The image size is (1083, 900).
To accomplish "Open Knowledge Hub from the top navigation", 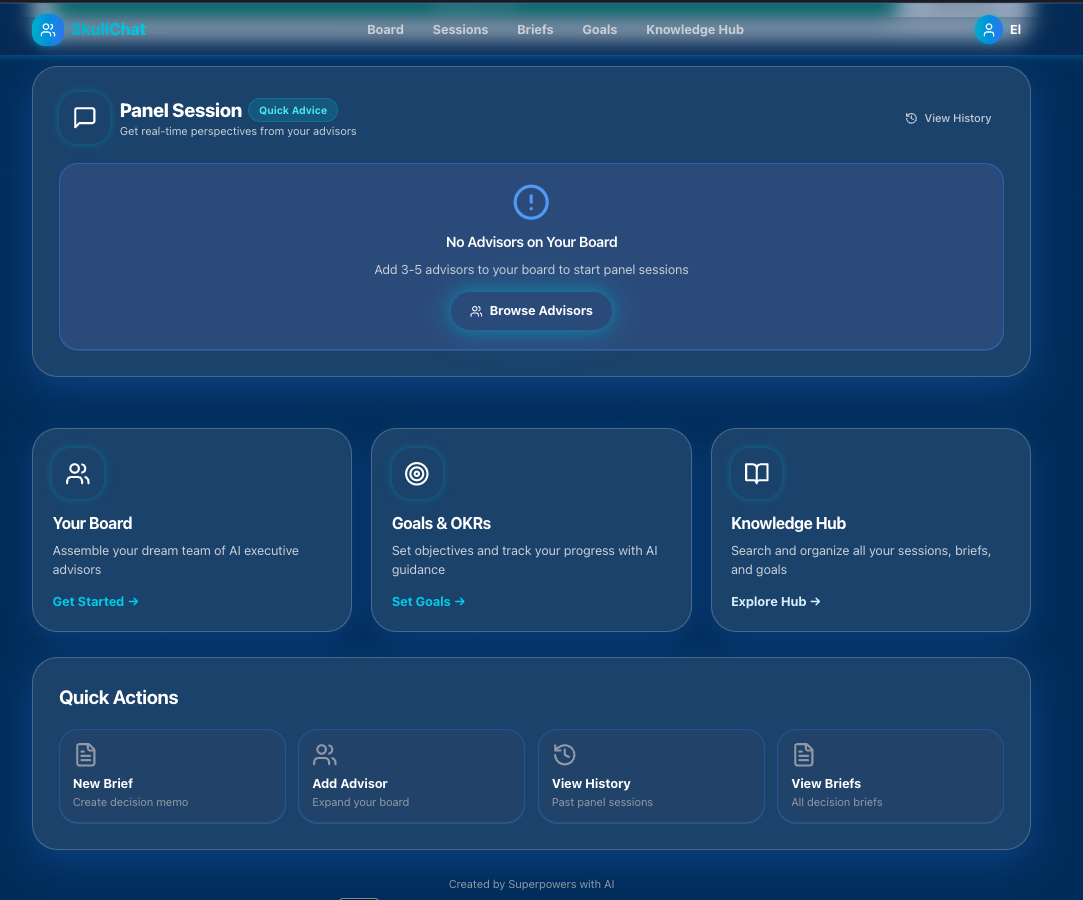I will click(695, 30).
